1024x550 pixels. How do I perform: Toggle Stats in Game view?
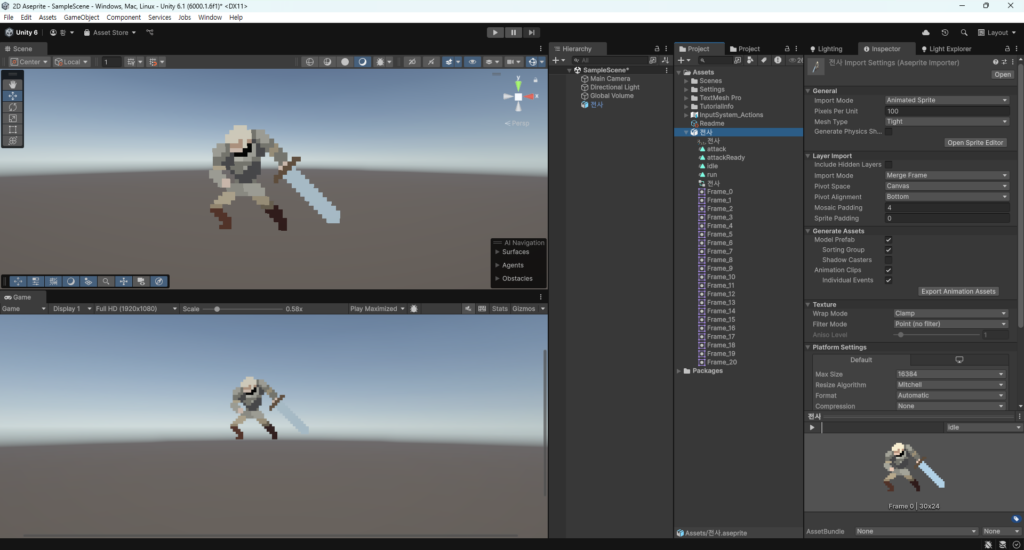pyautogui.click(x=500, y=309)
